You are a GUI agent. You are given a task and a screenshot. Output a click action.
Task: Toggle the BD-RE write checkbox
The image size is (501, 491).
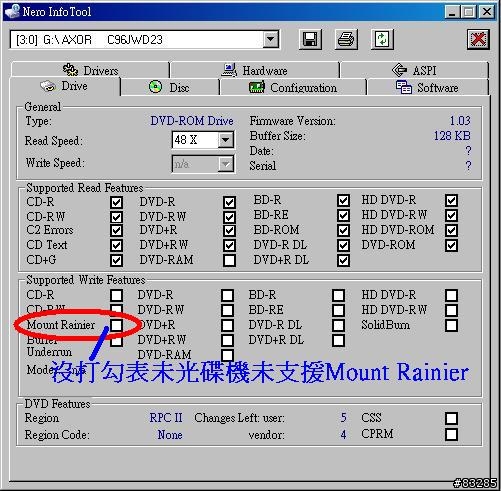tap(338, 310)
